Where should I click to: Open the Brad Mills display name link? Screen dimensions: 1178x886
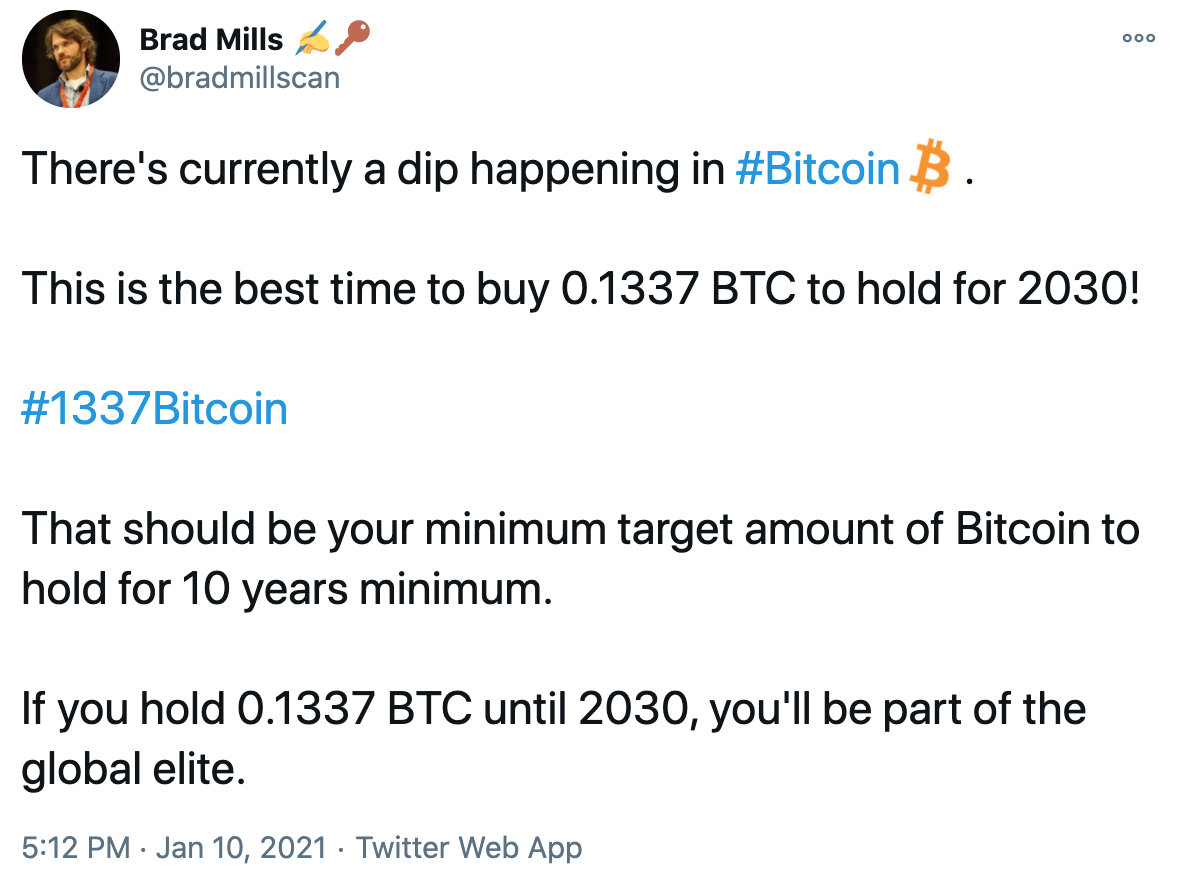click(x=211, y=40)
